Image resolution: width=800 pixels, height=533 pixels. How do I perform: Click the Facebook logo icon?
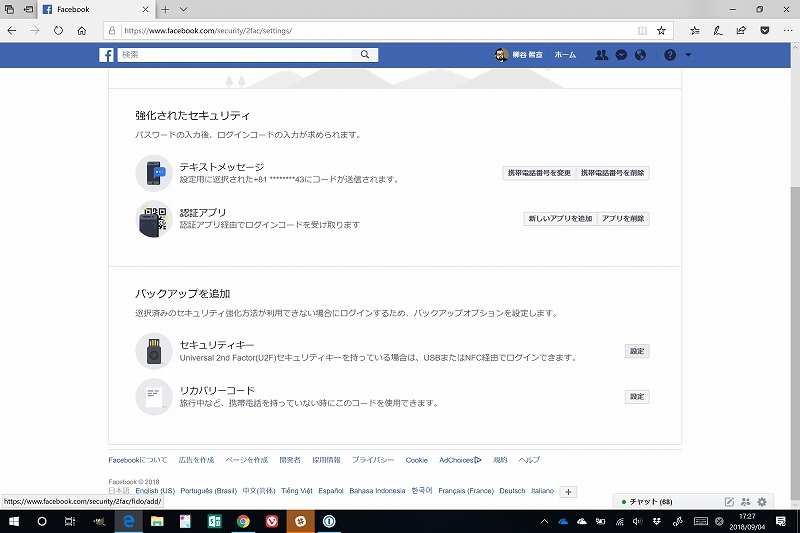106,55
